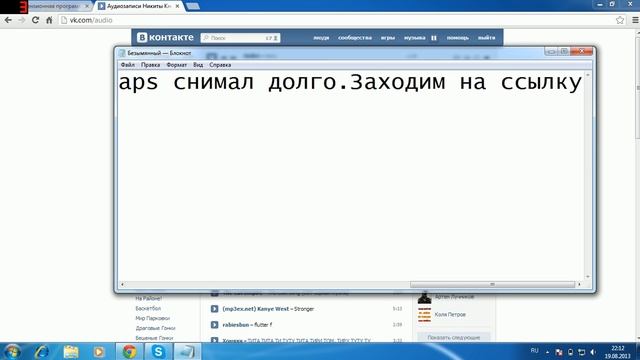The image size is (640, 360).
Task: Show hidden tray icons arrow
Action: click(547, 352)
